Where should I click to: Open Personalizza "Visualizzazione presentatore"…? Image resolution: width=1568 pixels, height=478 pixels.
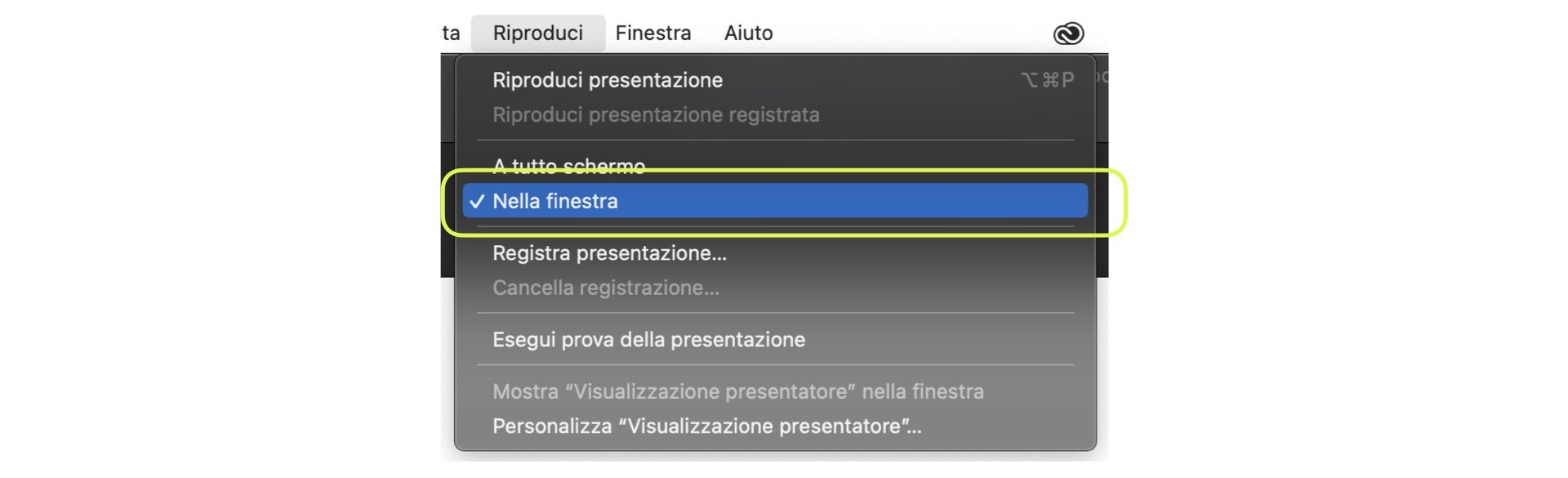coord(706,427)
